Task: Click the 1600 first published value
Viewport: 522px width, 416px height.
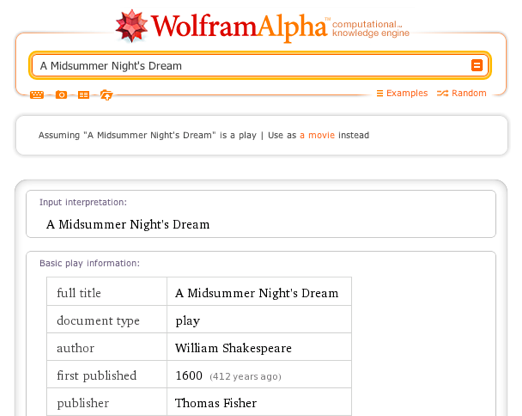Action: 189,376
